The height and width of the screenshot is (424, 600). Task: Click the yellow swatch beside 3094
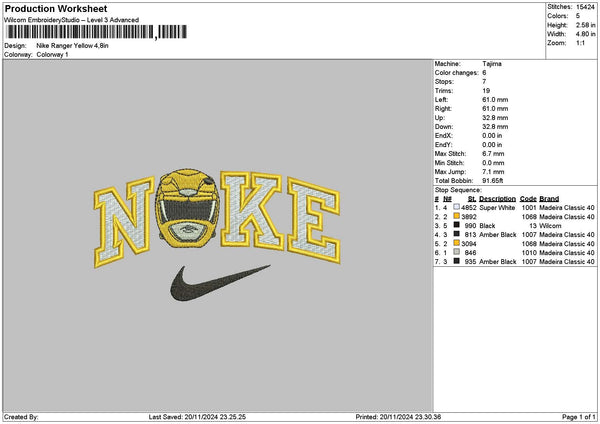pyautogui.click(x=457, y=243)
